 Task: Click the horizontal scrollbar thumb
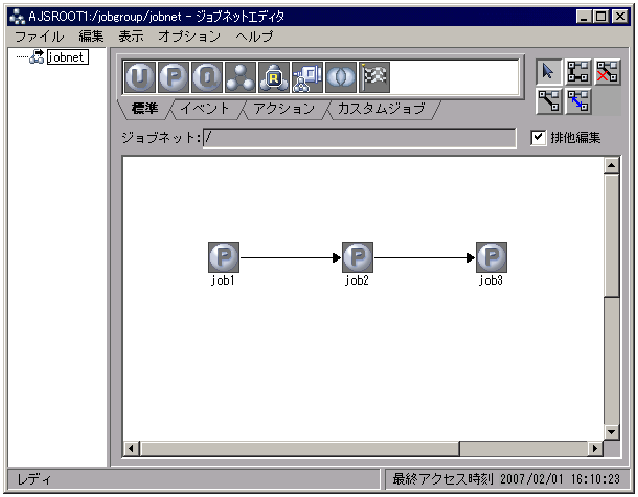click(x=300, y=449)
